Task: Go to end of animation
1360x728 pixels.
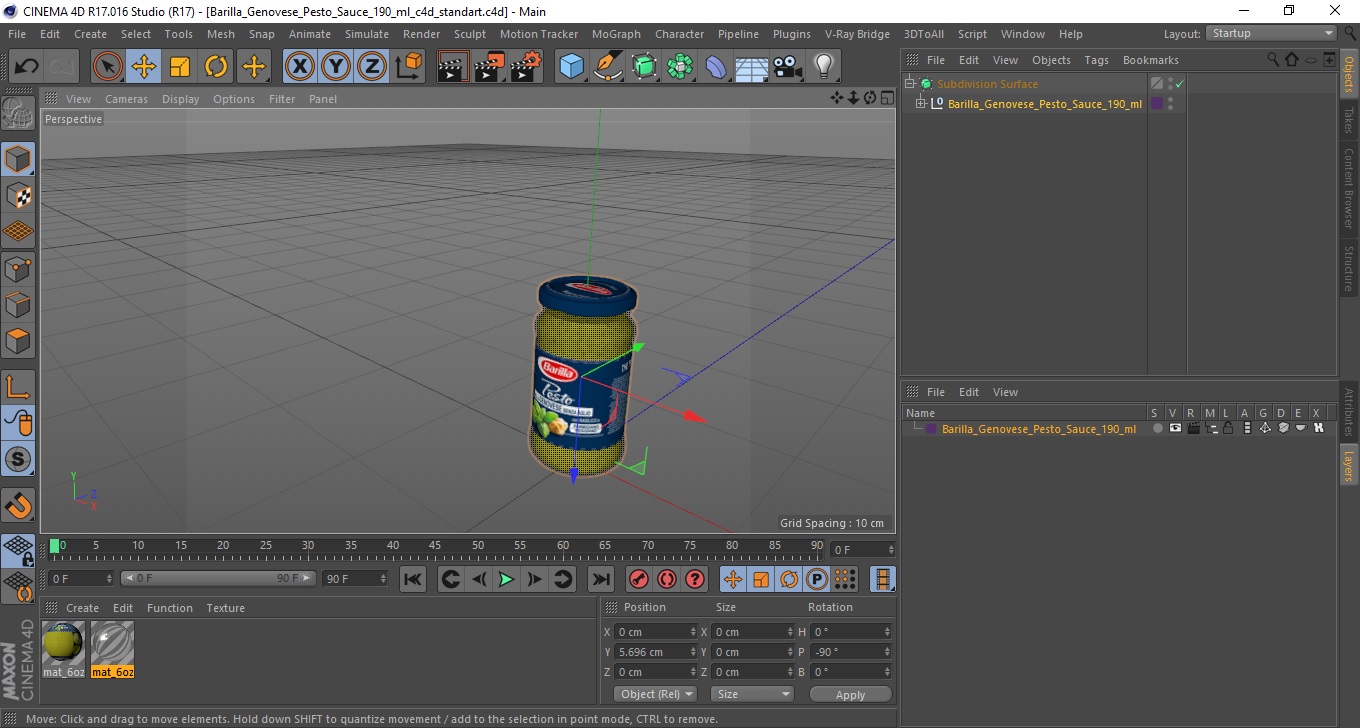Action: (600, 579)
